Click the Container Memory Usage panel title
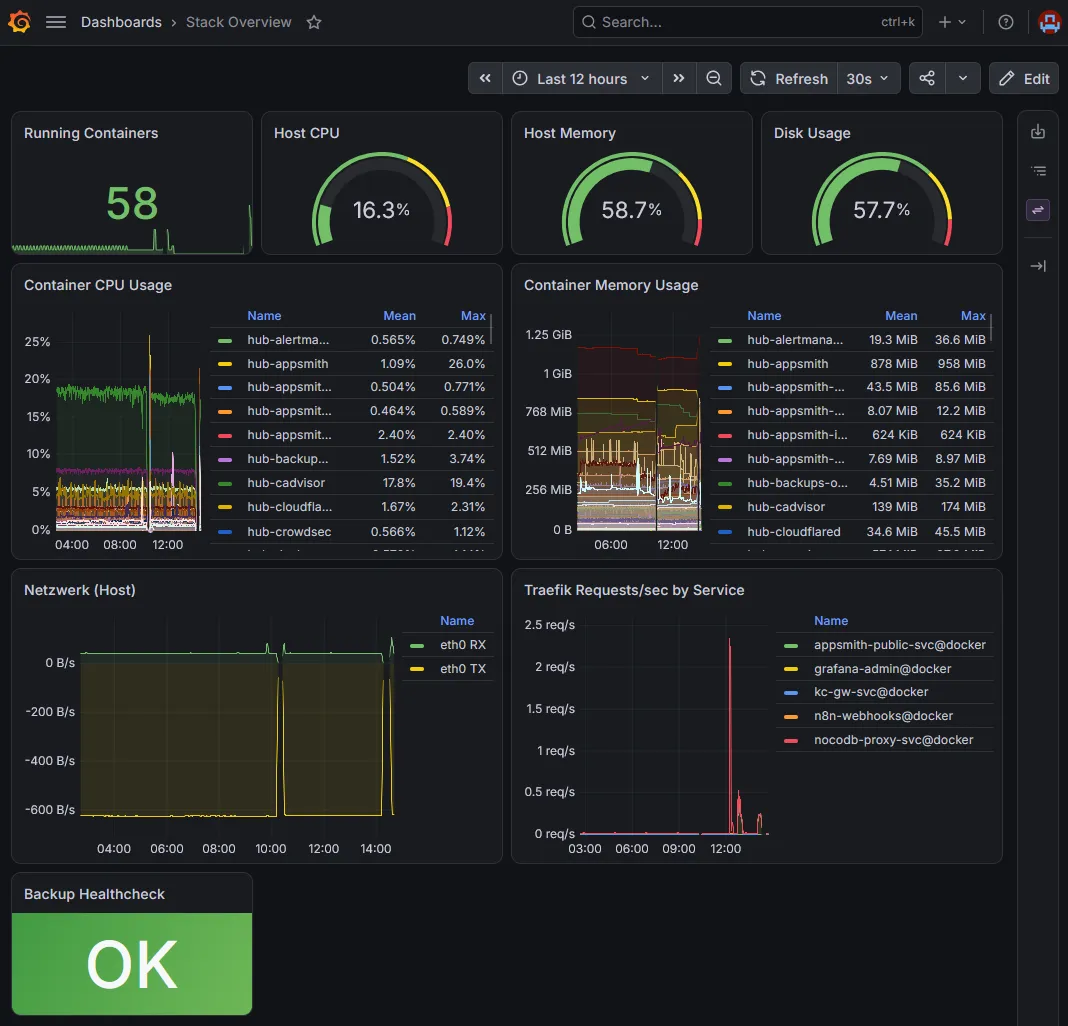1068x1026 pixels. [x=611, y=285]
